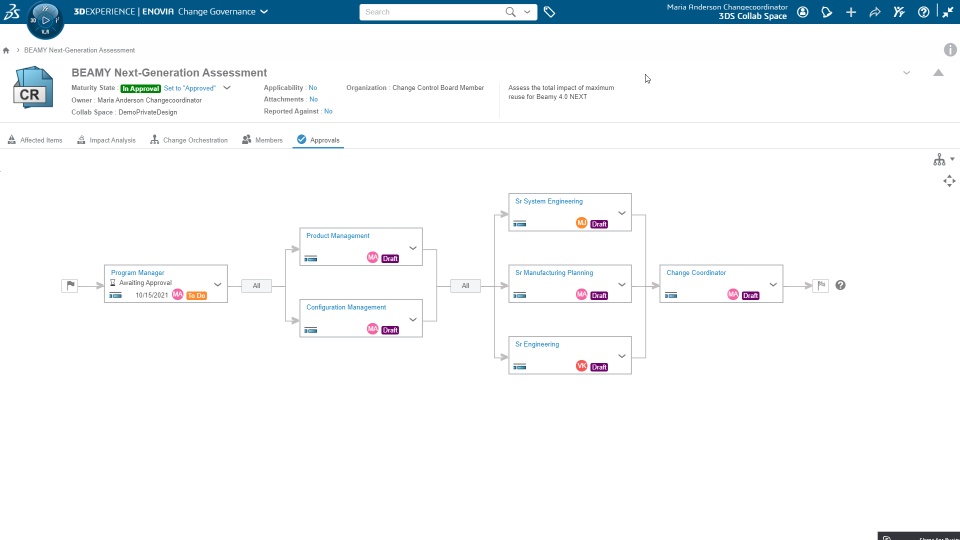960x540 pixels.
Task: Open the route layout graph icon
Action: click(939, 160)
